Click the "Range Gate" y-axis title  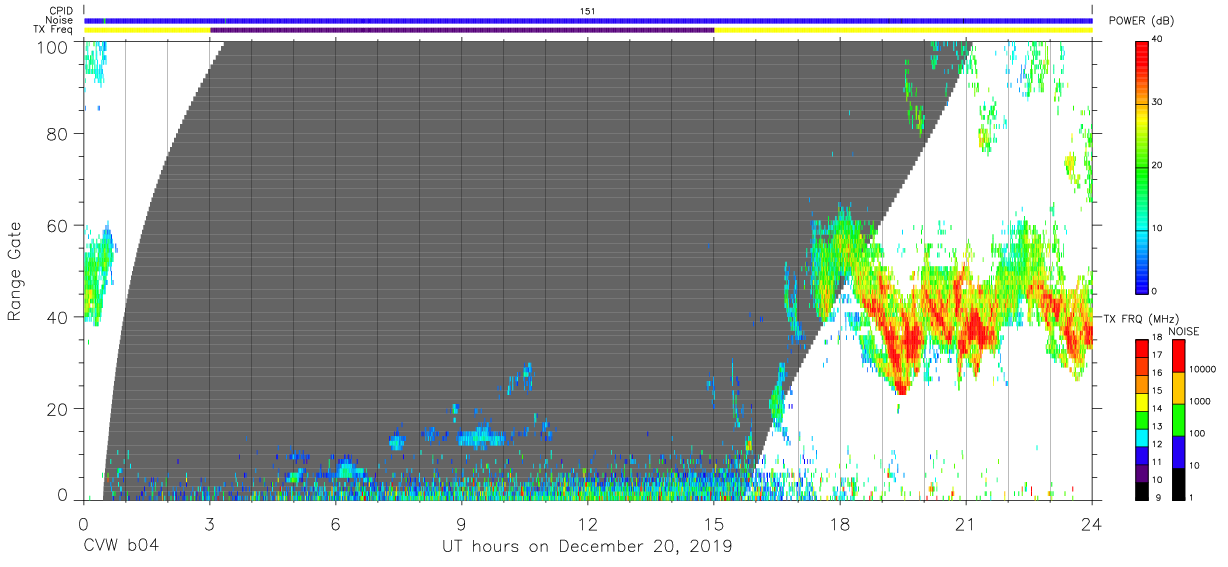click(x=15, y=270)
